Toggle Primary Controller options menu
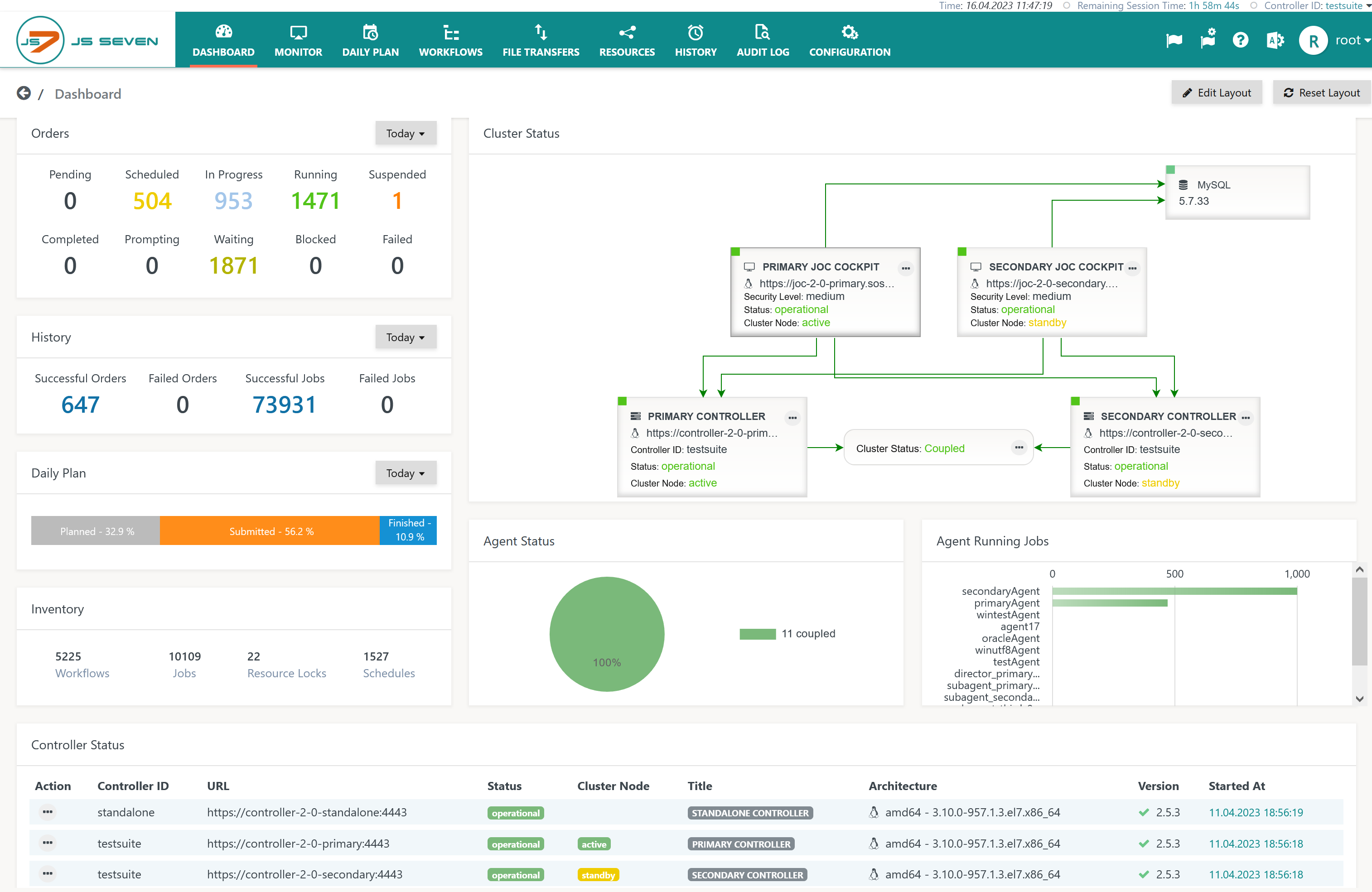 793,416
